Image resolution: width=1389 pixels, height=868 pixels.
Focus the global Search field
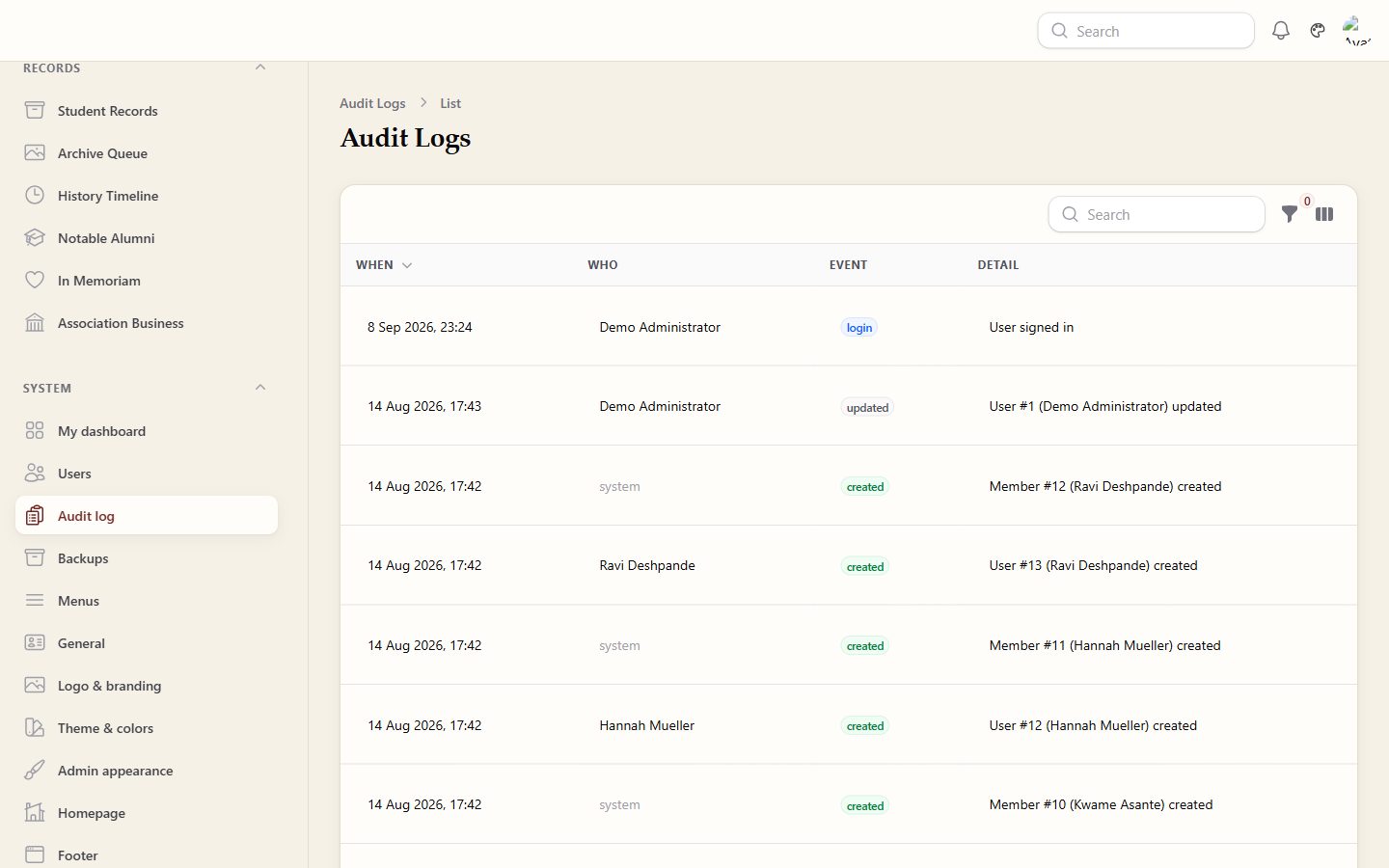1146,31
